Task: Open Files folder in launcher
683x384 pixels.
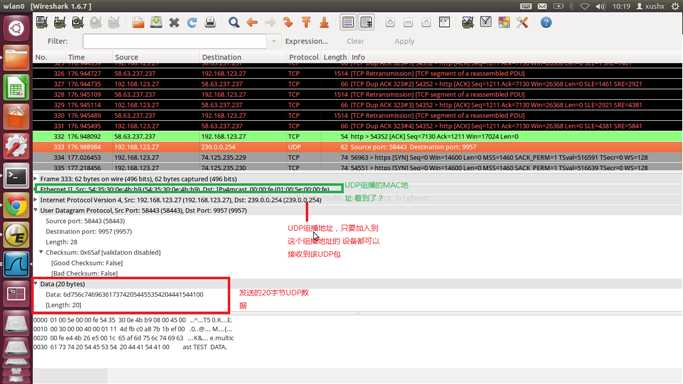Action: point(16,57)
